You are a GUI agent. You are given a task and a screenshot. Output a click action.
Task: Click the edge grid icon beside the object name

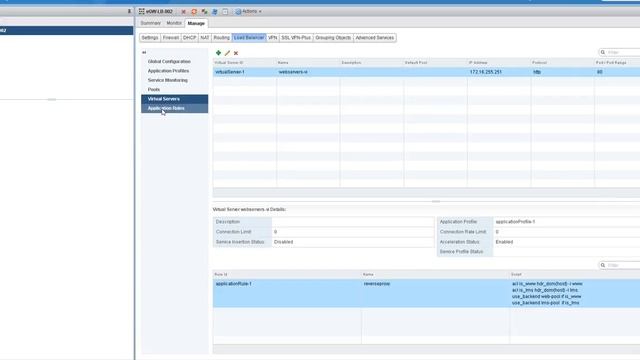[x=142, y=11]
